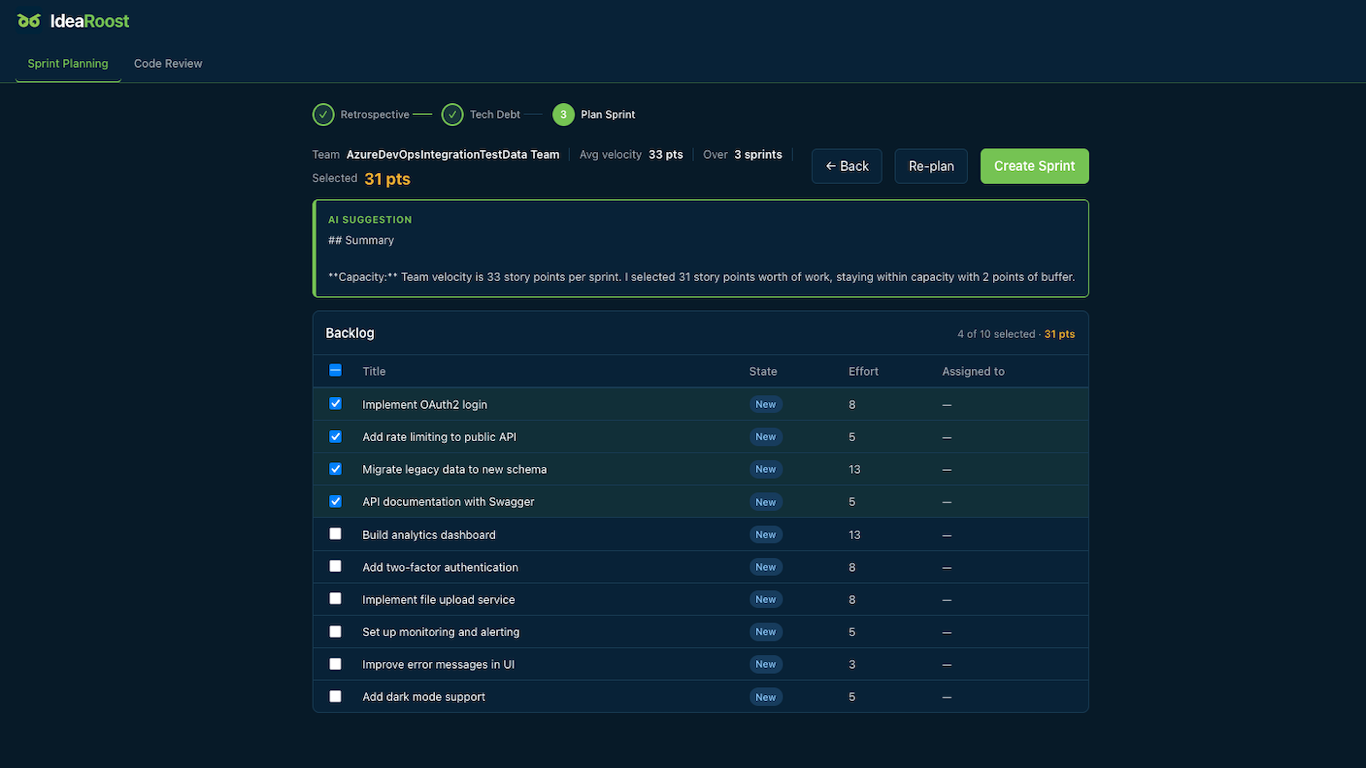This screenshot has height=768, width=1366.
Task: Uncheck Migrate legacy data to new schema
Action: (335, 469)
